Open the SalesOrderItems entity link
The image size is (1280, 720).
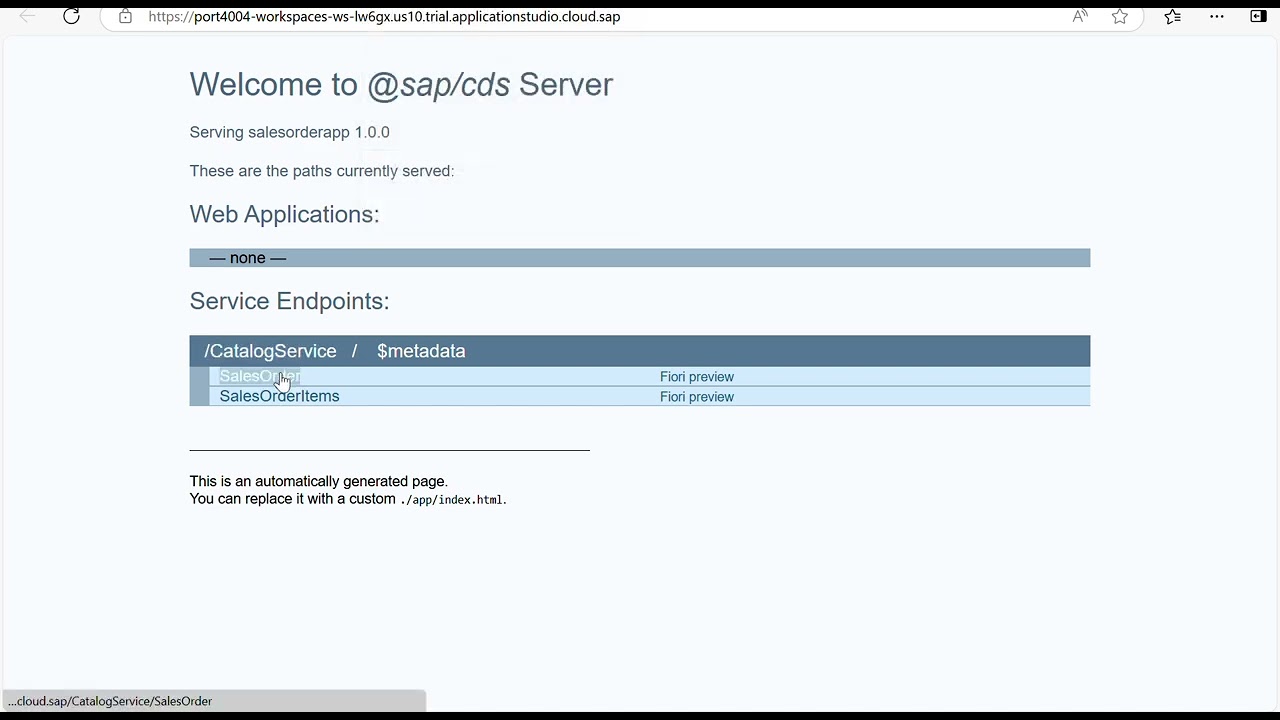279,396
